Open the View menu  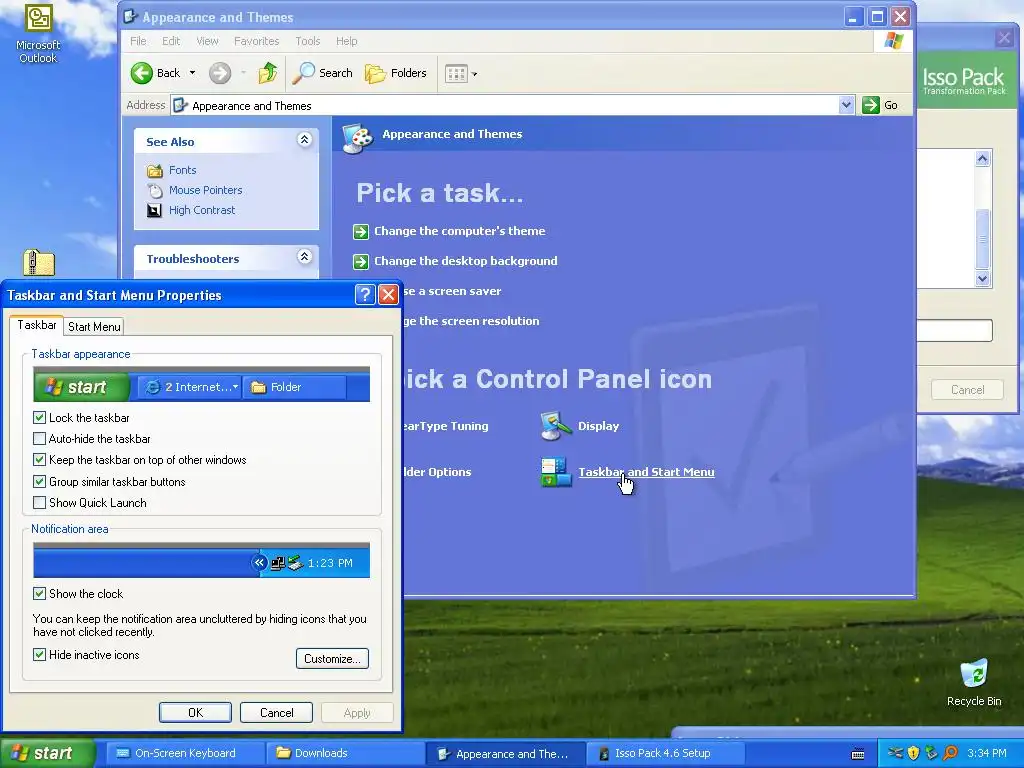(x=207, y=41)
